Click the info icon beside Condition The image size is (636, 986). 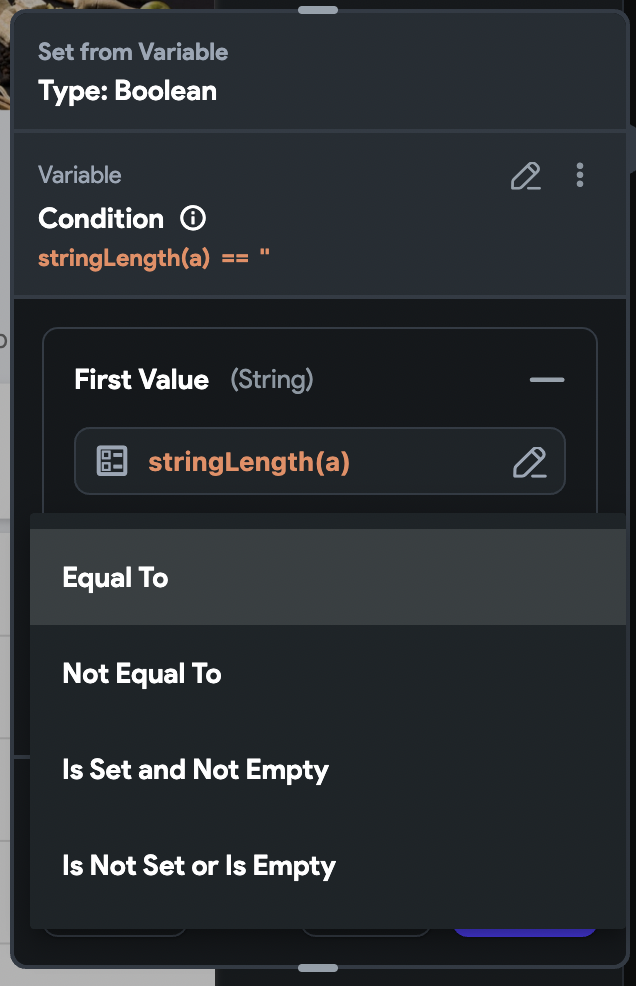(193, 218)
